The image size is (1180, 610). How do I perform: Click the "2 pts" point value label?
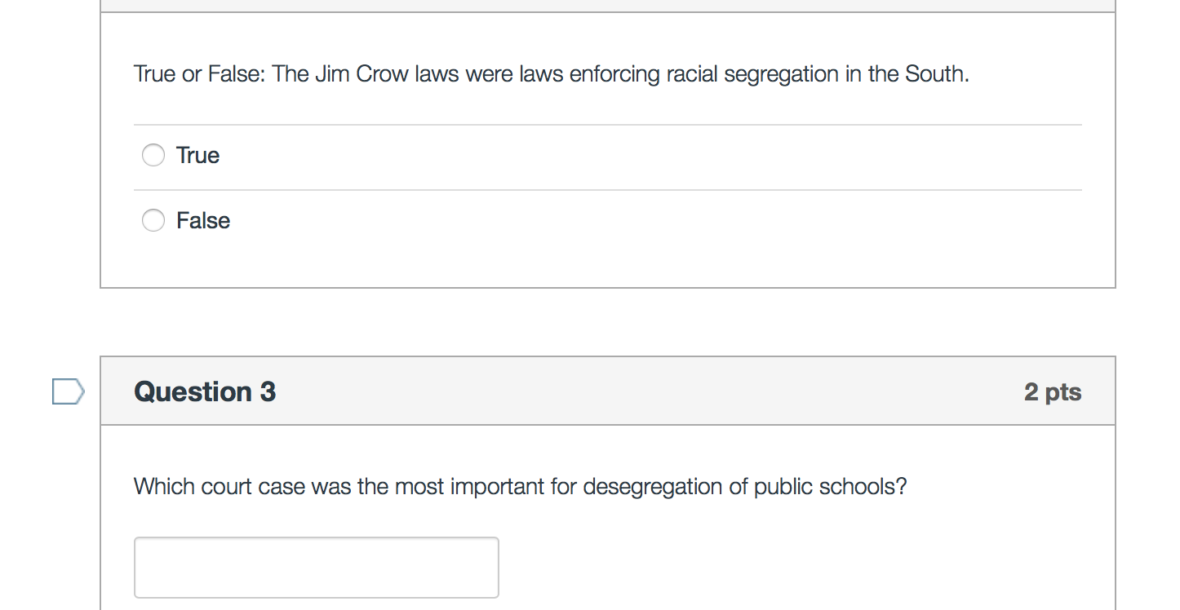[1052, 392]
